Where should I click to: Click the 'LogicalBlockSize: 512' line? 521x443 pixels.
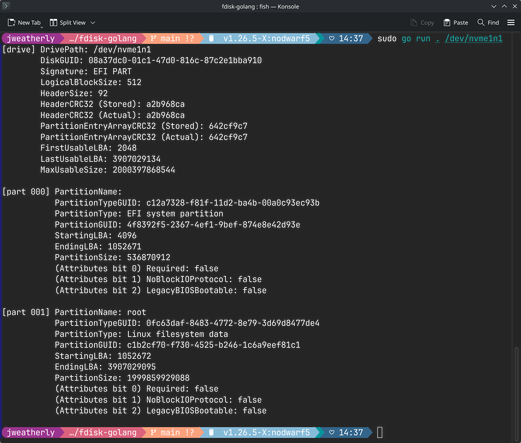91,82
